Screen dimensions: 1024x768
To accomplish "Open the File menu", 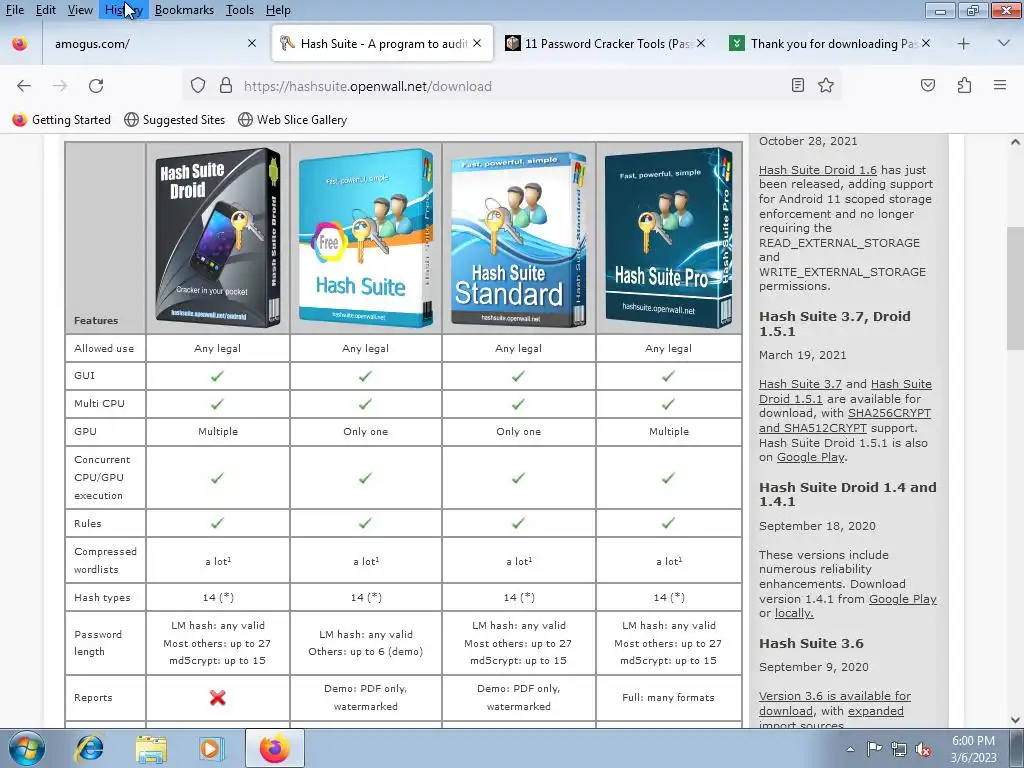I will click(14, 10).
